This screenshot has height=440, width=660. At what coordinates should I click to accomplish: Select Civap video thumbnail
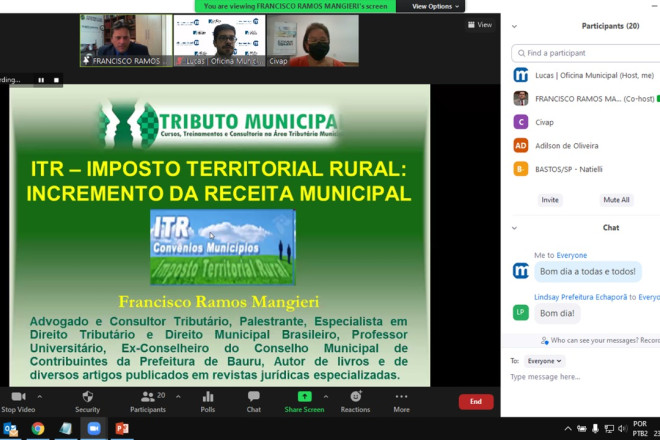pos(313,41)
